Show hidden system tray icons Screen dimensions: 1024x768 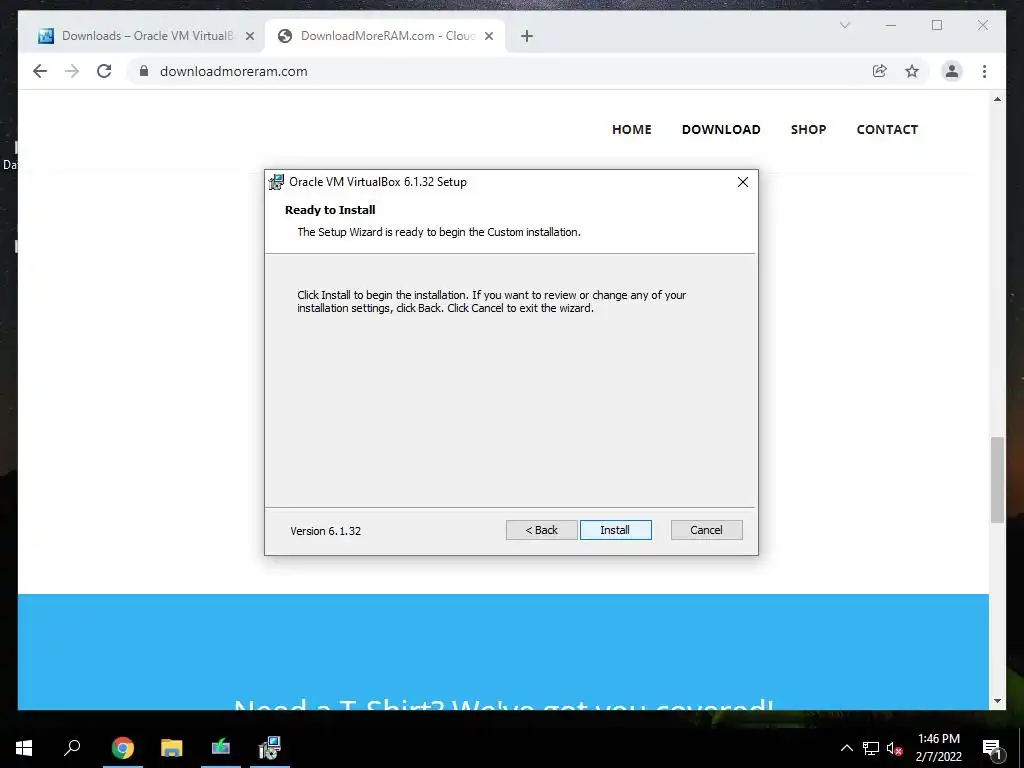pos(846,748)
